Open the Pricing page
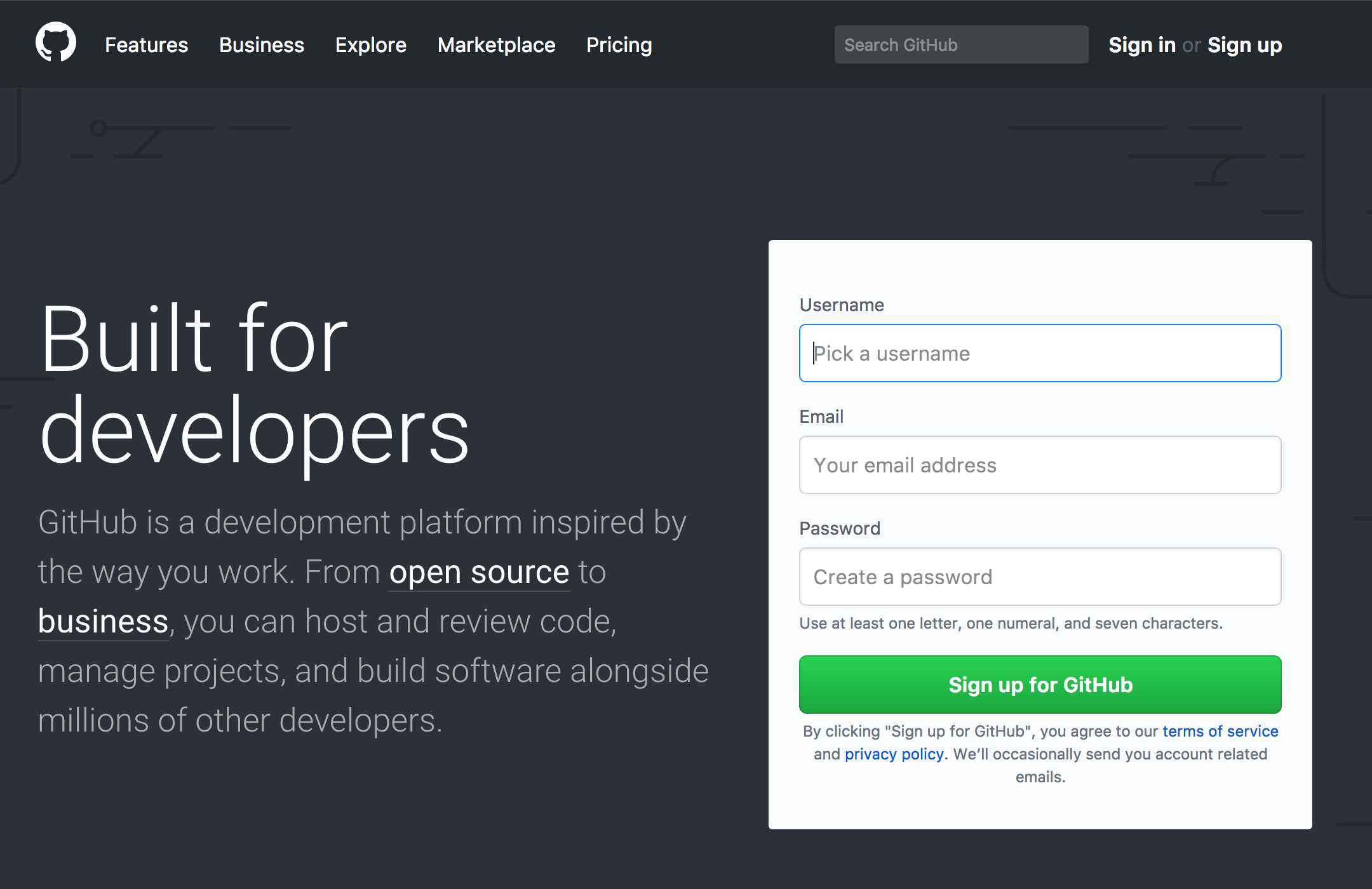 pyautogui.click(x=619, y=45)
